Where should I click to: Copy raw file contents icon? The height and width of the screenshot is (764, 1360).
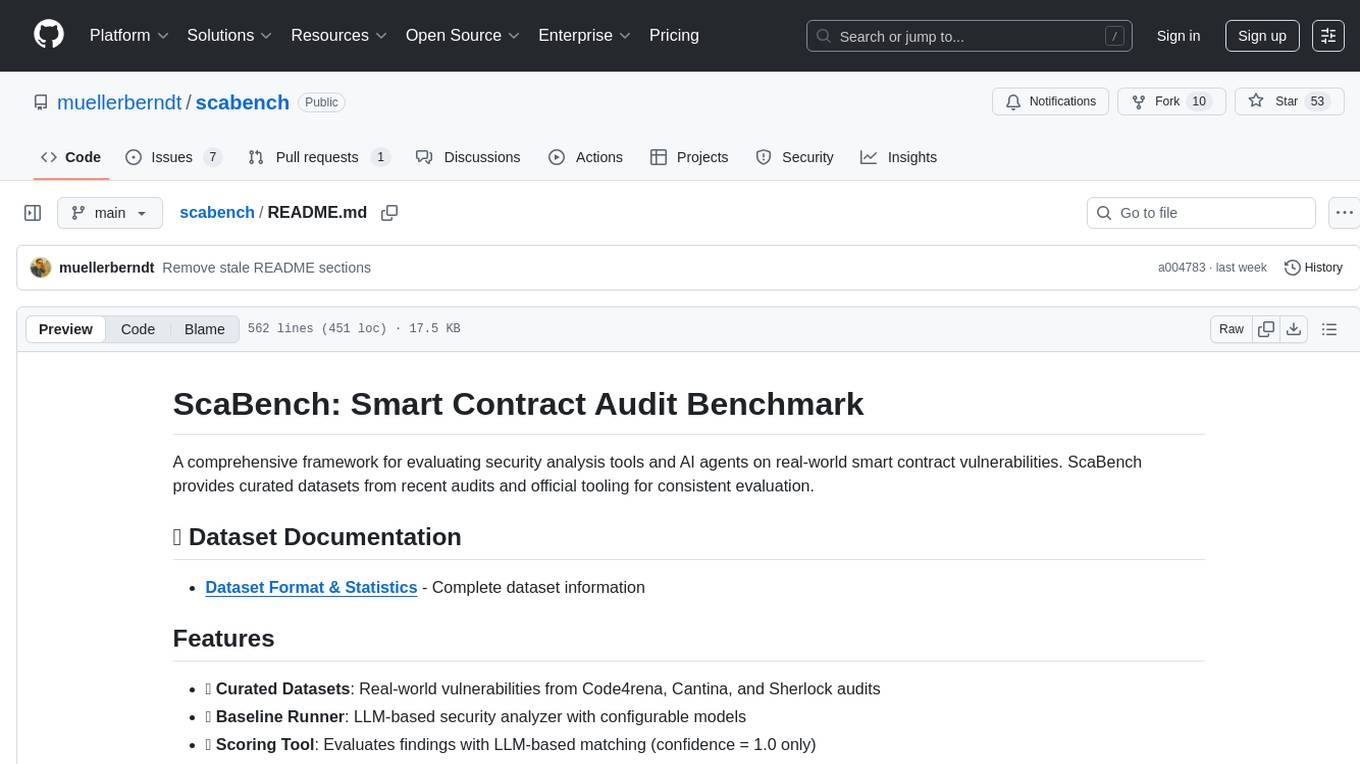click(x=1267, y=329)
